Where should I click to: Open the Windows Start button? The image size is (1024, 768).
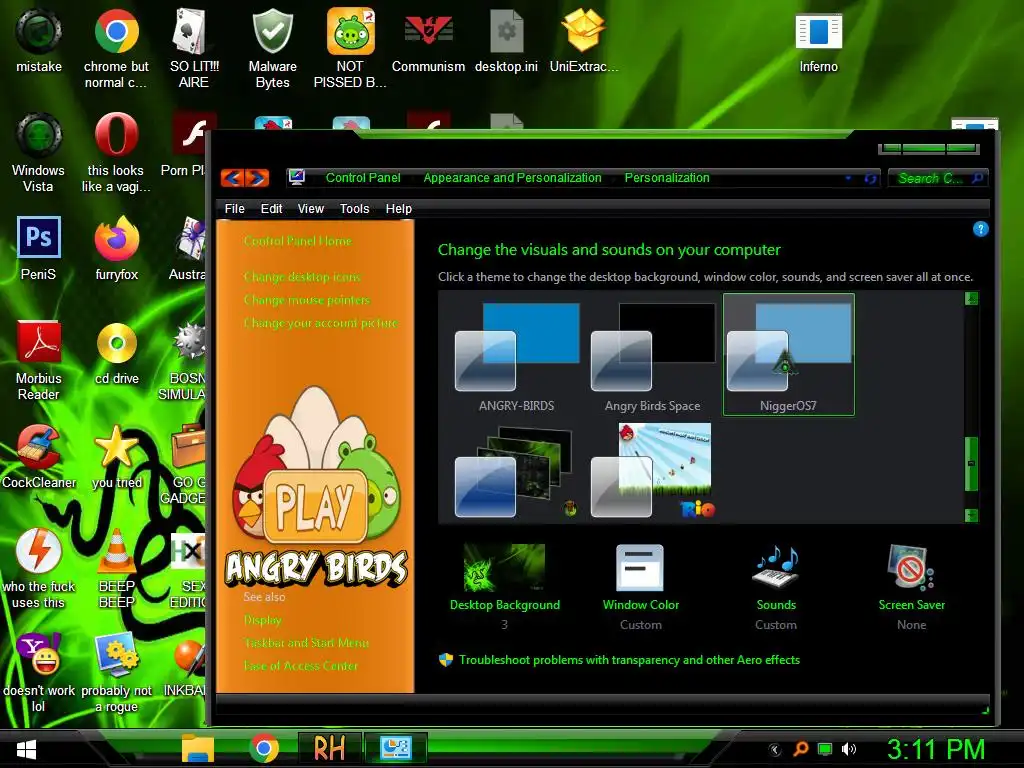pos(26,749)
